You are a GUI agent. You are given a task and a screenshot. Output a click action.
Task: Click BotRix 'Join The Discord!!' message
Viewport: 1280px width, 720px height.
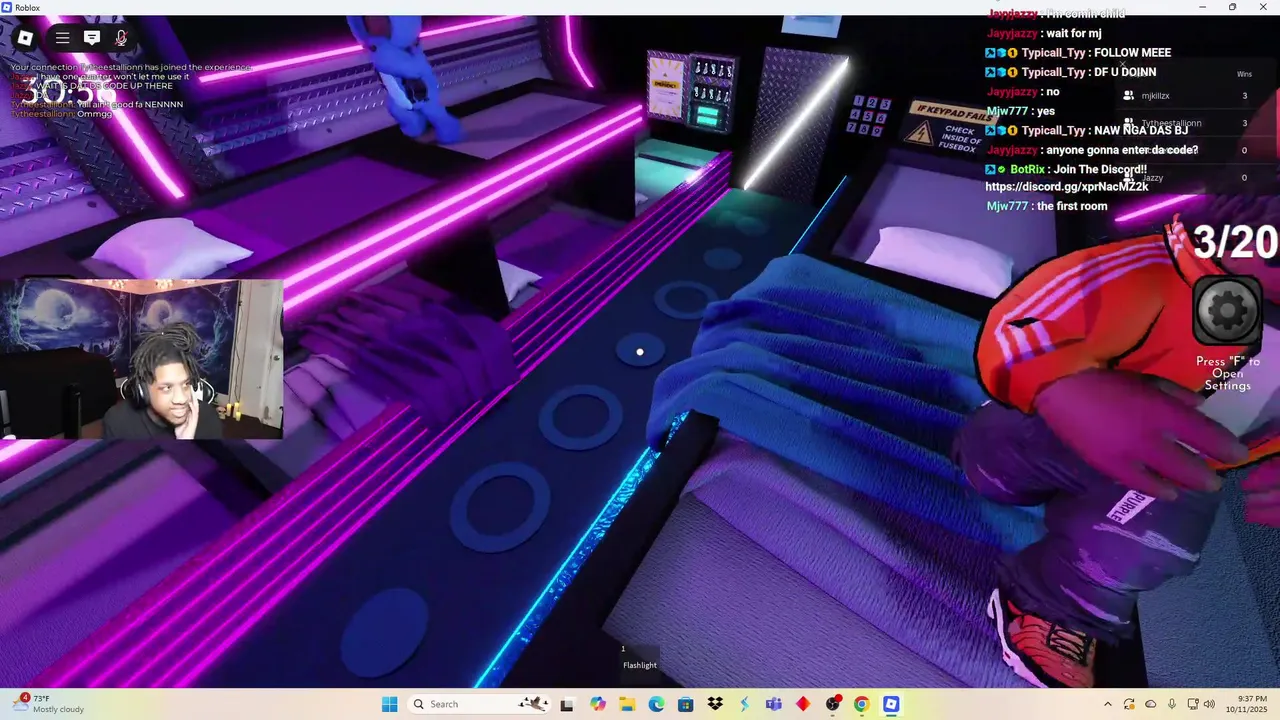pos(1098,169)
